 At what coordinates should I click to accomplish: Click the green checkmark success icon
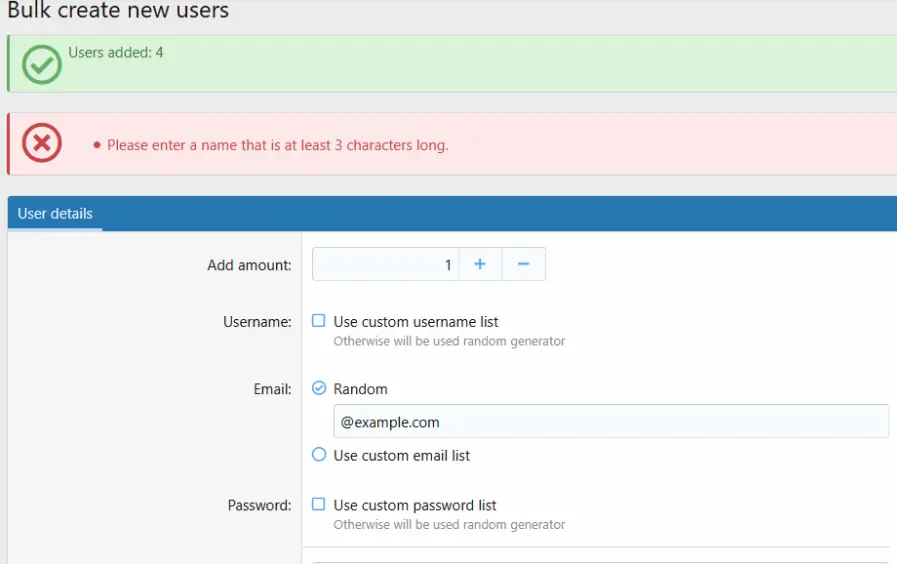42,65
